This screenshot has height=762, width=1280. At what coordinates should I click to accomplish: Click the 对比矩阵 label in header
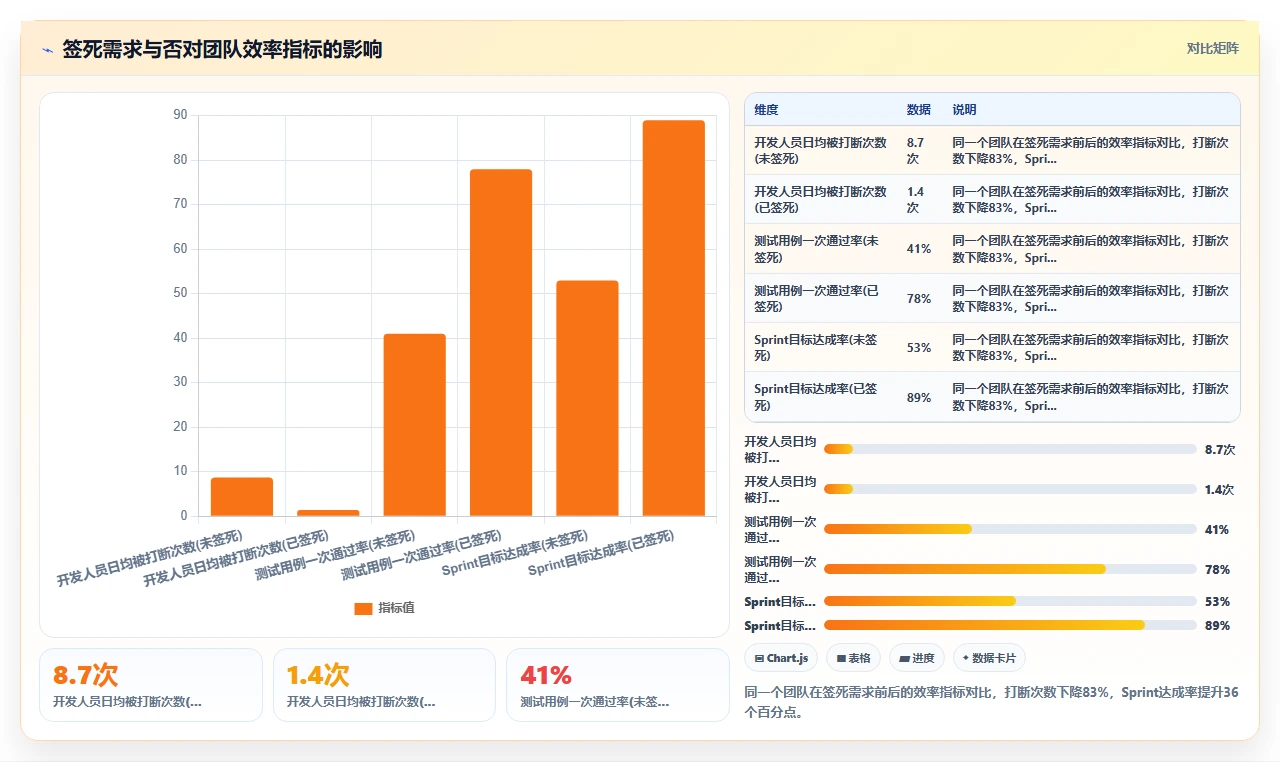tap(1213, 48)
